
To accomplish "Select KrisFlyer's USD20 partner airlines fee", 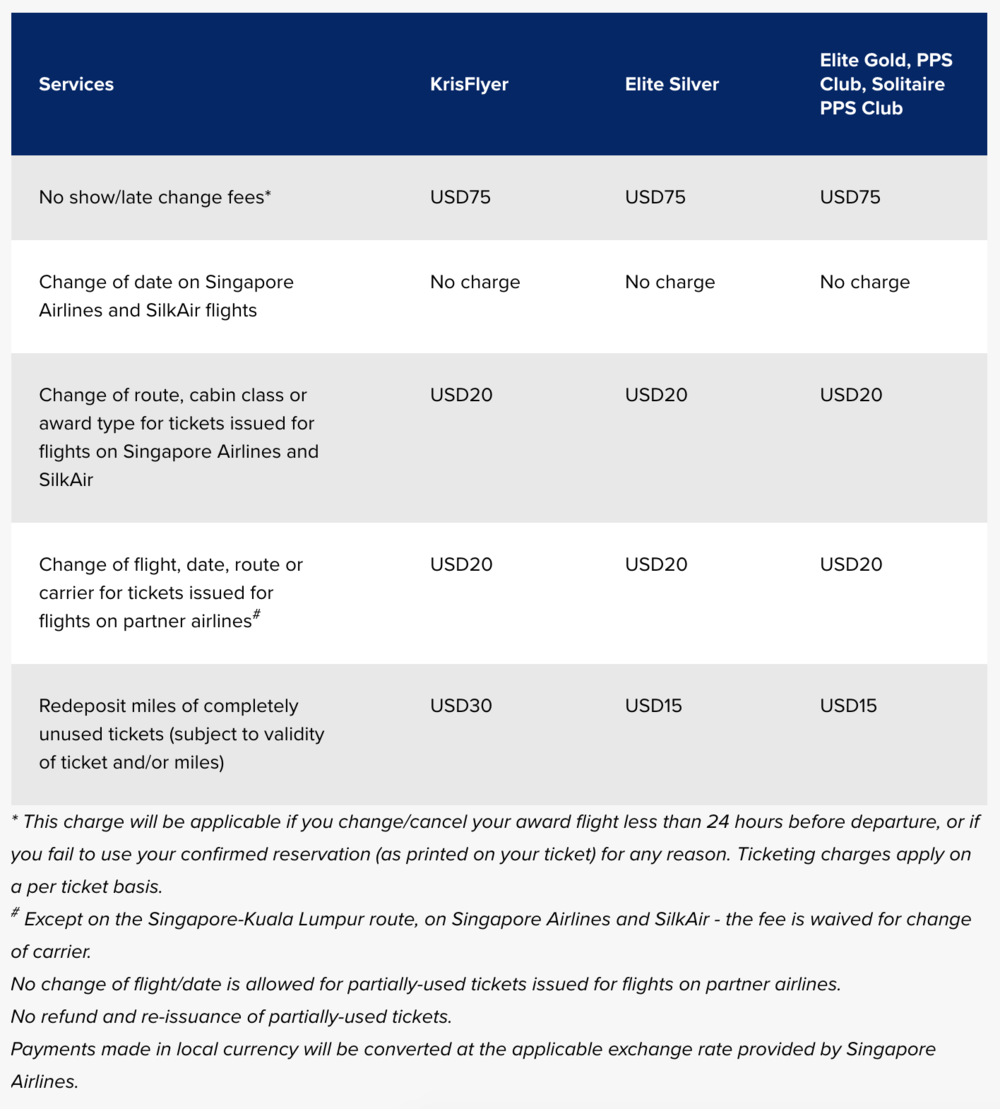I will click(461, 565).
